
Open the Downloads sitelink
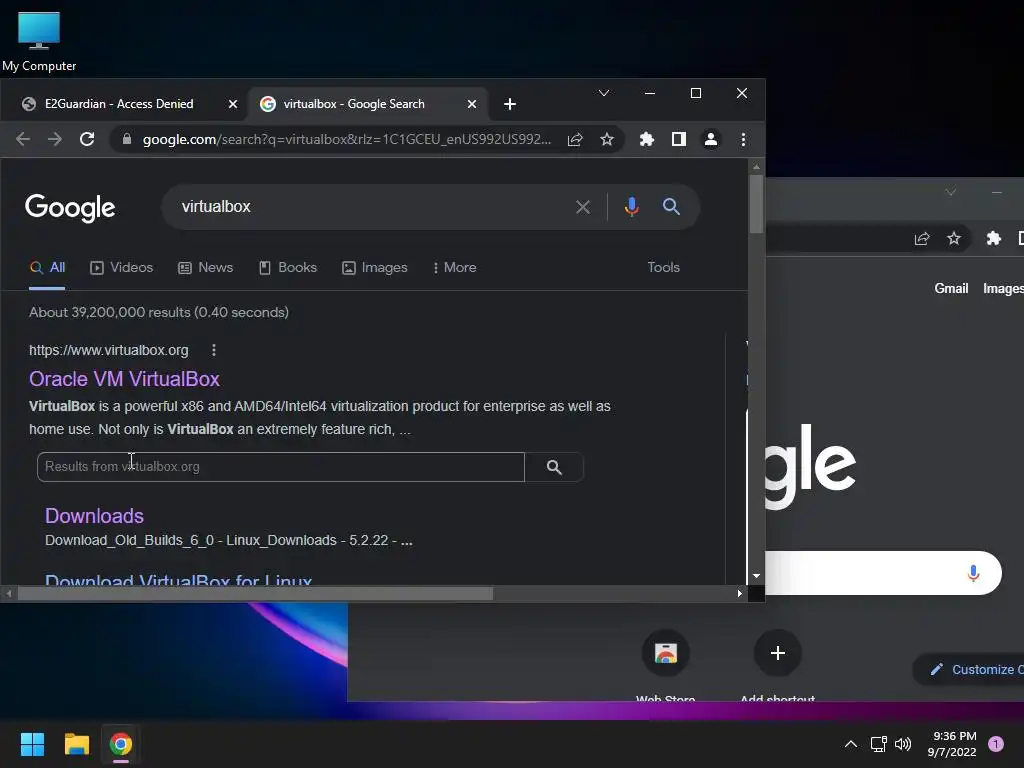click(x=94, y=516)
